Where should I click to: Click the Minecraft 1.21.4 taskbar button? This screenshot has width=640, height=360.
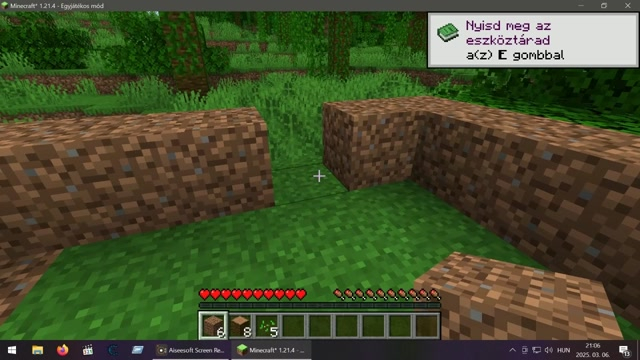(271, 350)
